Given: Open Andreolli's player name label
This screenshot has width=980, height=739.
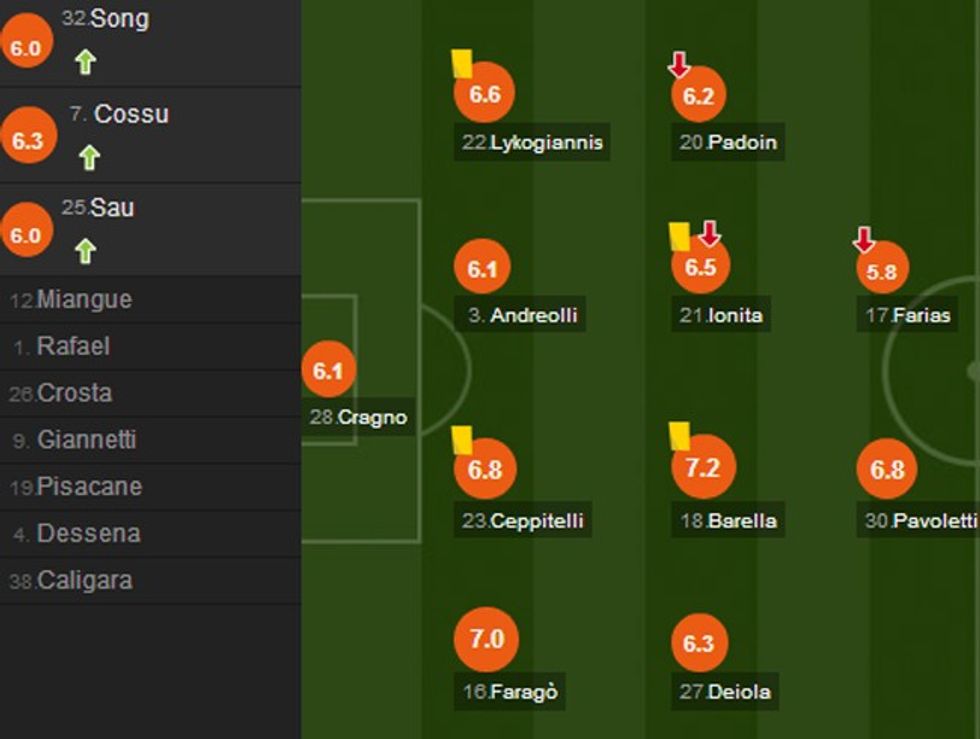Looking at the screenshot, I should tap(522, 315).
